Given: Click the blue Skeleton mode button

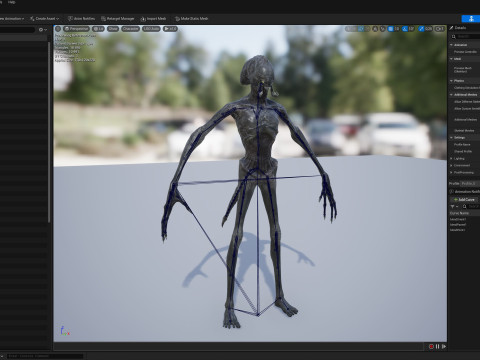Looking at the screenshot, I should point(471,19).
